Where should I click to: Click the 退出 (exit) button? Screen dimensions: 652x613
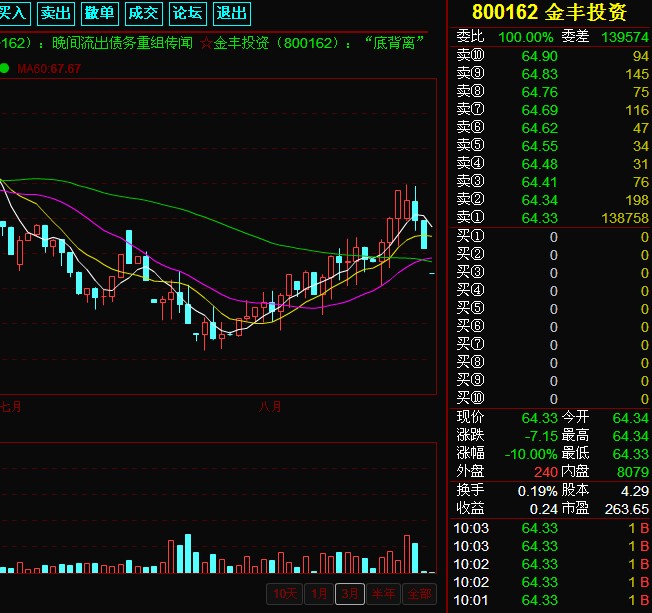tap(232, 13)
